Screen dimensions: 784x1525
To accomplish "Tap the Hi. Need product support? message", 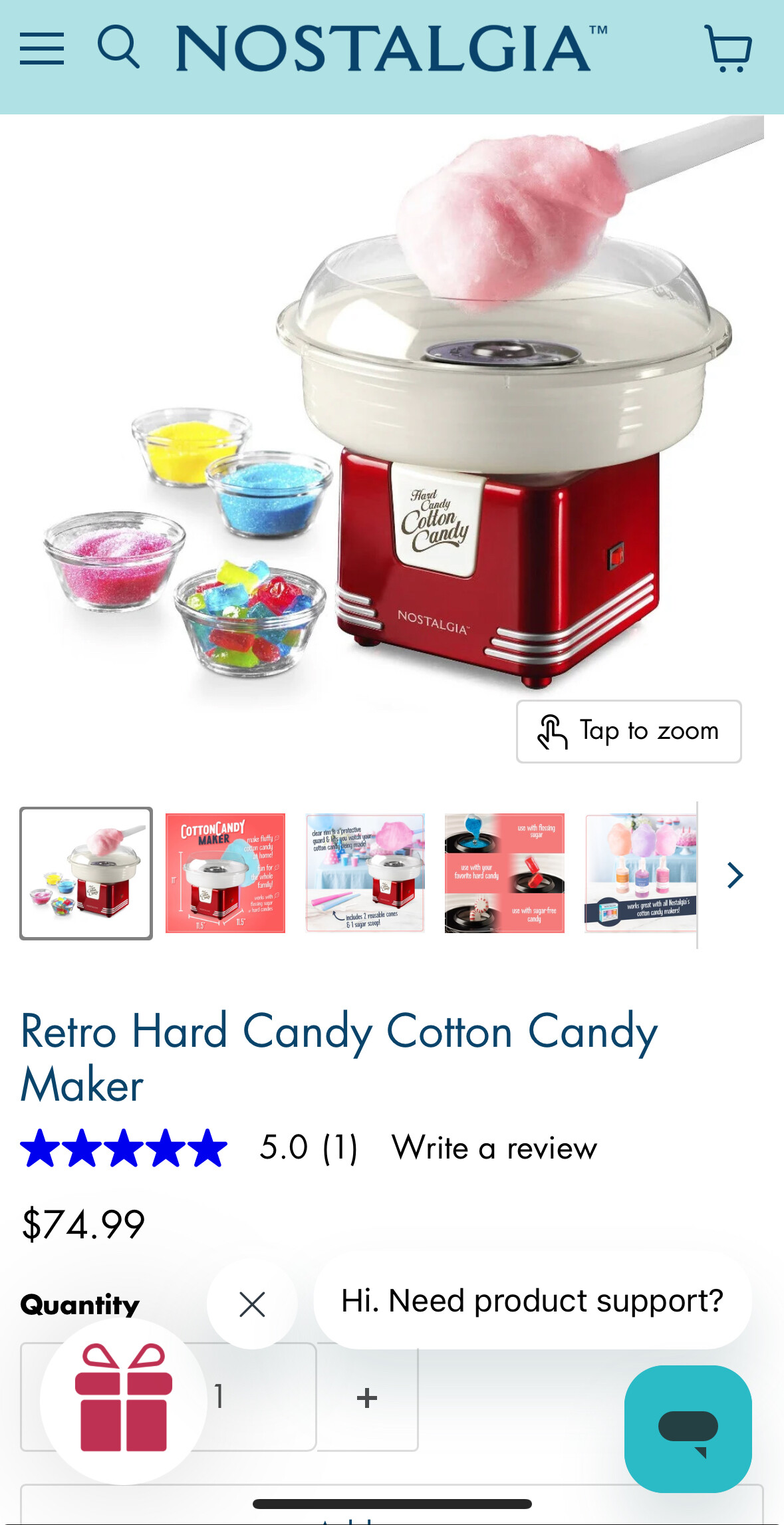I will pyautogui.click(x=533, y=1300).
